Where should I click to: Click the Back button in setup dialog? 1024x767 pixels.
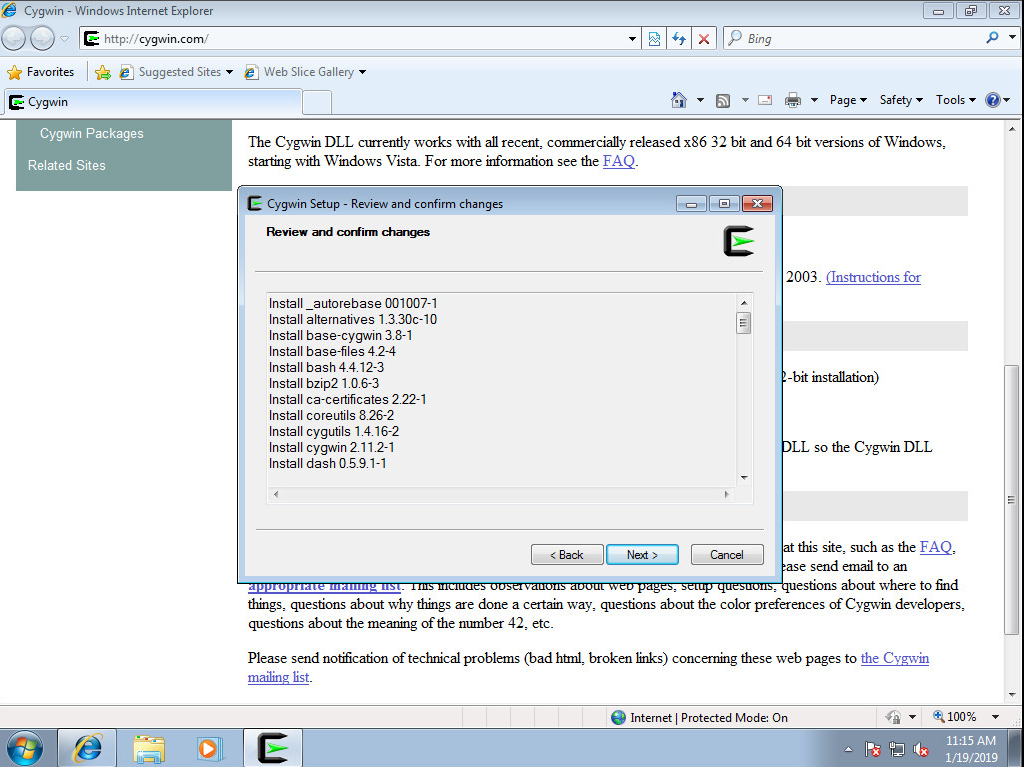point(564,555)
